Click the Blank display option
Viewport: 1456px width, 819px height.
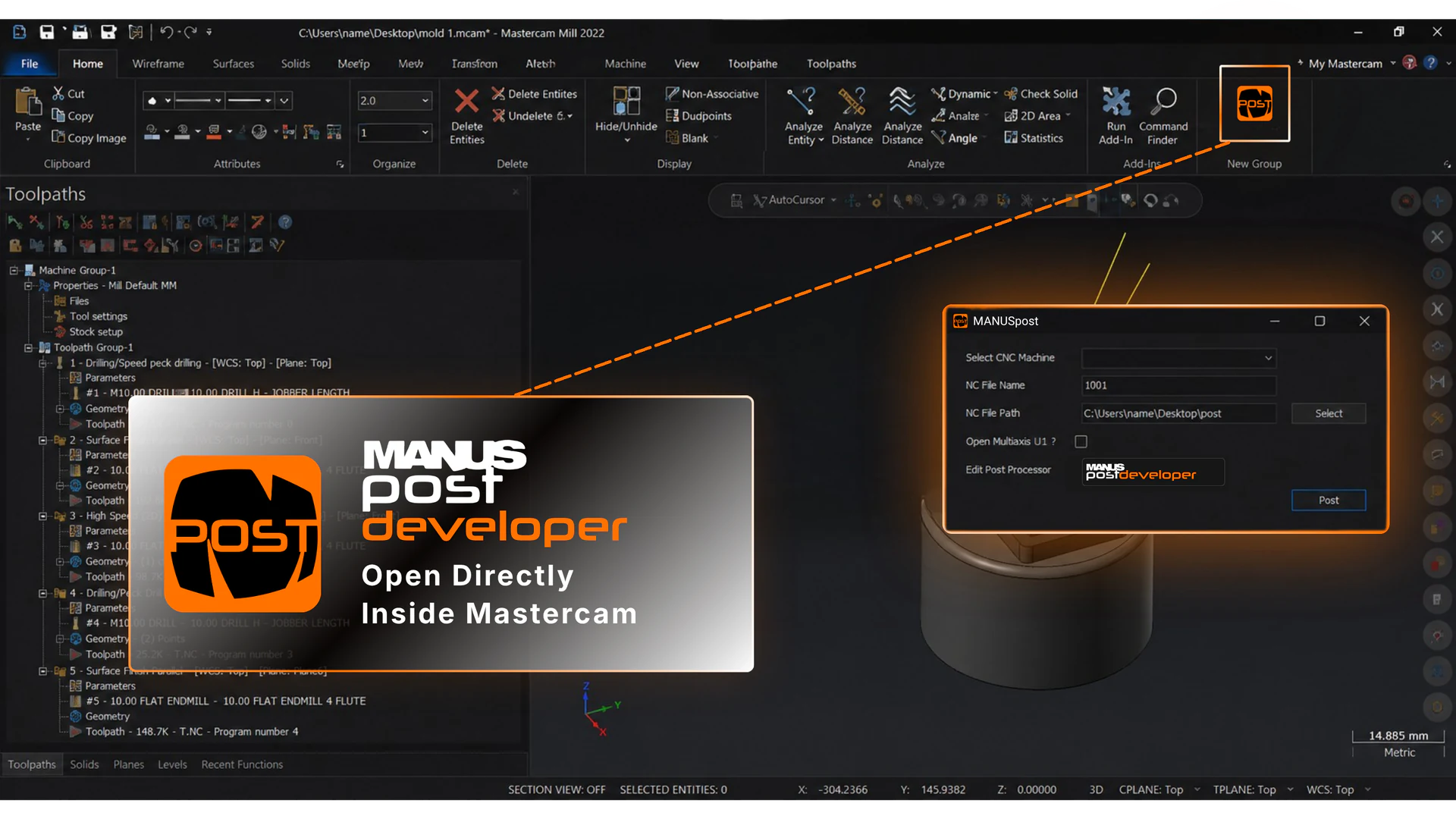pos(686,137)
